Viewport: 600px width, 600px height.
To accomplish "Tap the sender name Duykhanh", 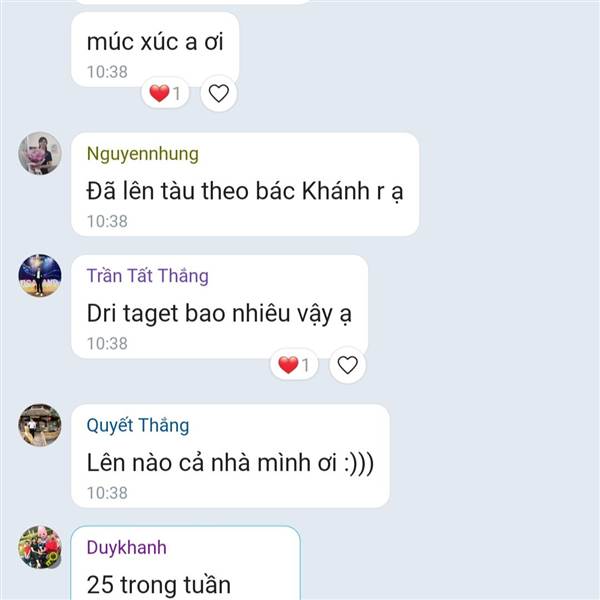I will (x=127, y=547).
